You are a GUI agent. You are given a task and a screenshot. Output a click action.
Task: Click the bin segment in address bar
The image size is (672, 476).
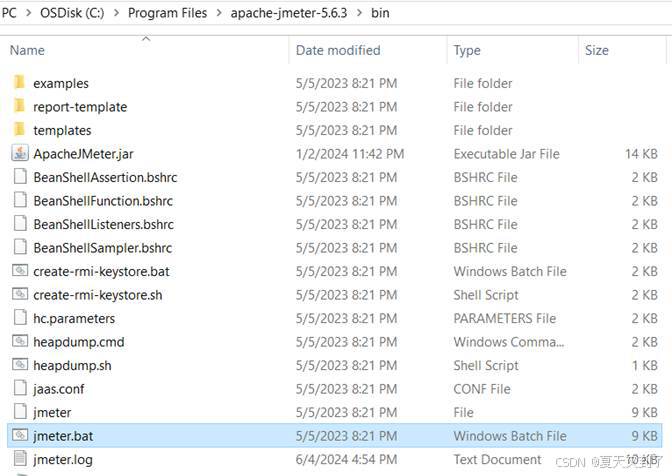[x=380, y=13]
